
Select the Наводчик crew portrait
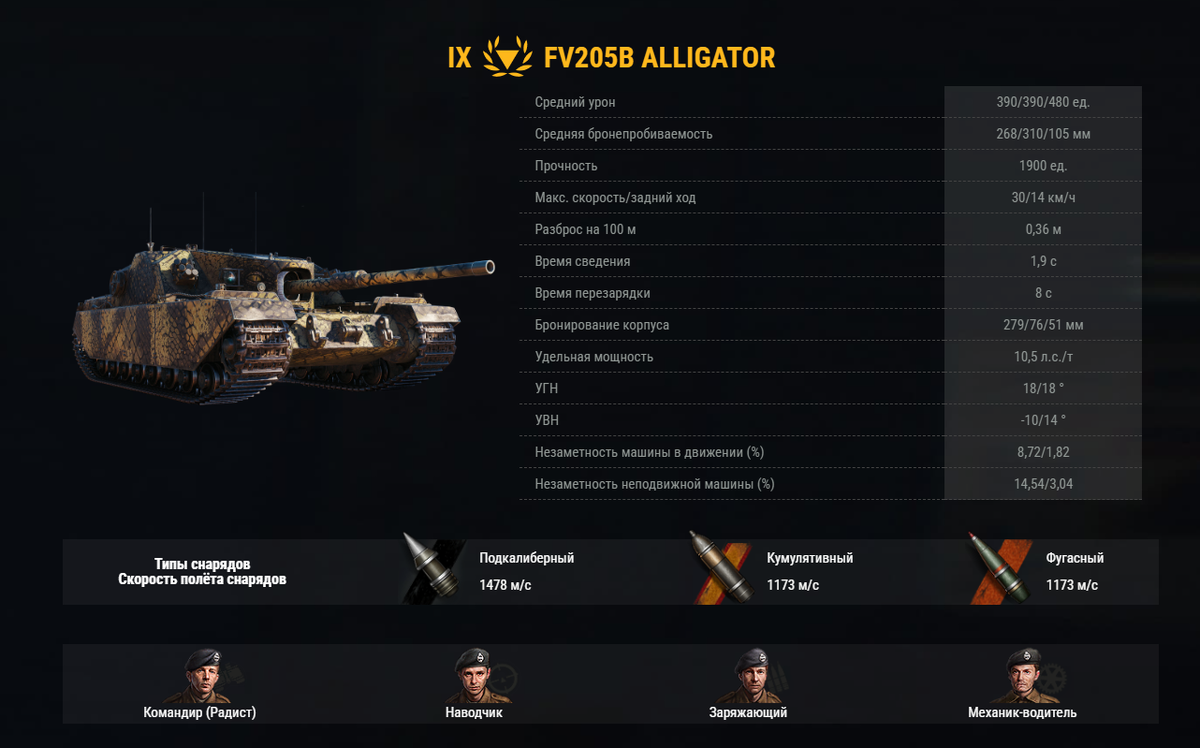pyautogui.click(x=473, y=675)
